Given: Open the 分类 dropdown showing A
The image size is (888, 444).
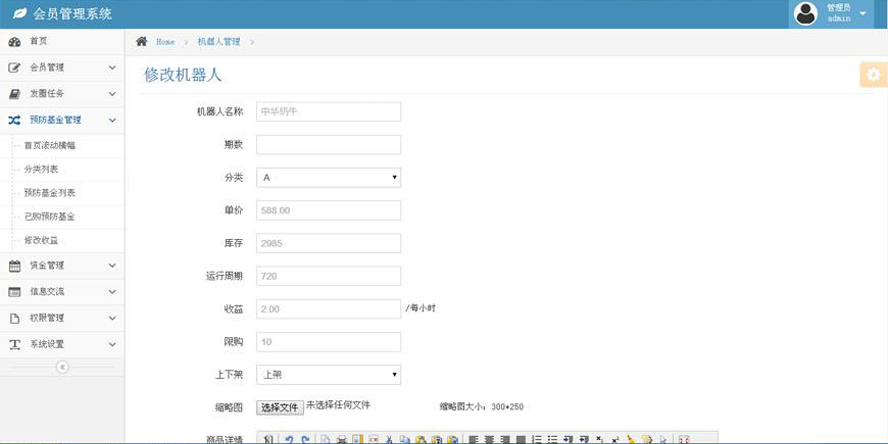Looking at the screenshot, I should [328, 177].
